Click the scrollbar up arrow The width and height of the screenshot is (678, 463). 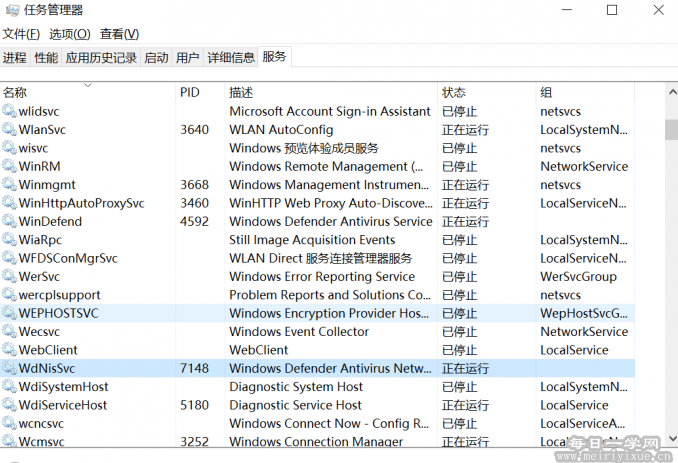pos(672,92)
